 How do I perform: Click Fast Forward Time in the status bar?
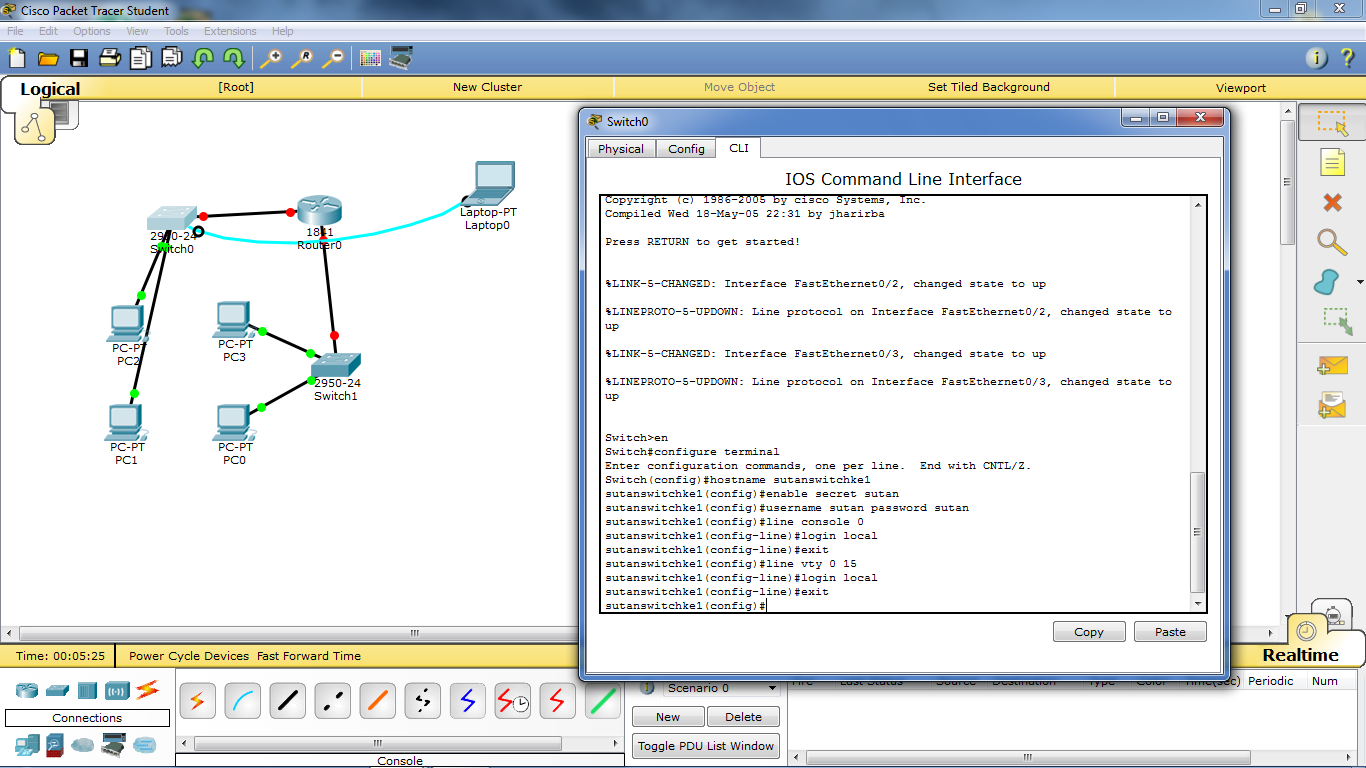click(x=309, y=656)
